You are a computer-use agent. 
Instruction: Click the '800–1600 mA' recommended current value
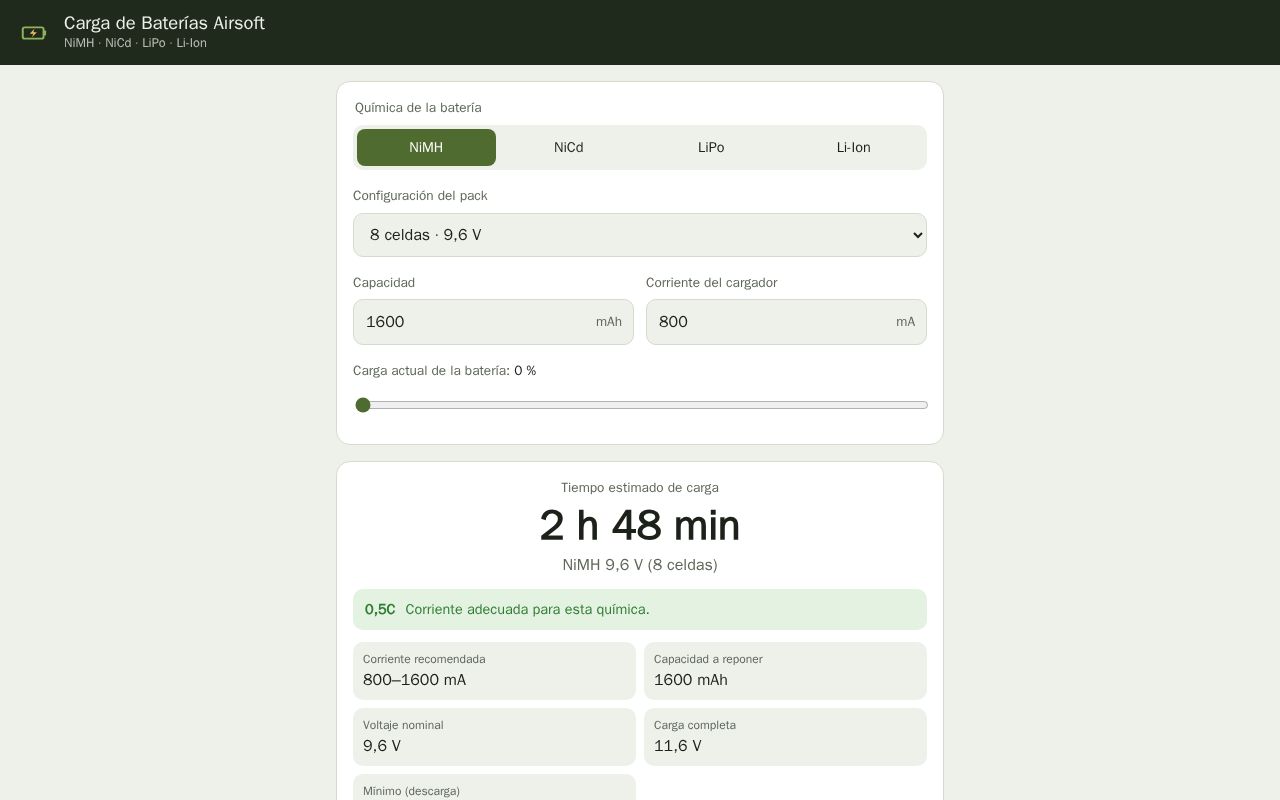(414, 680)
